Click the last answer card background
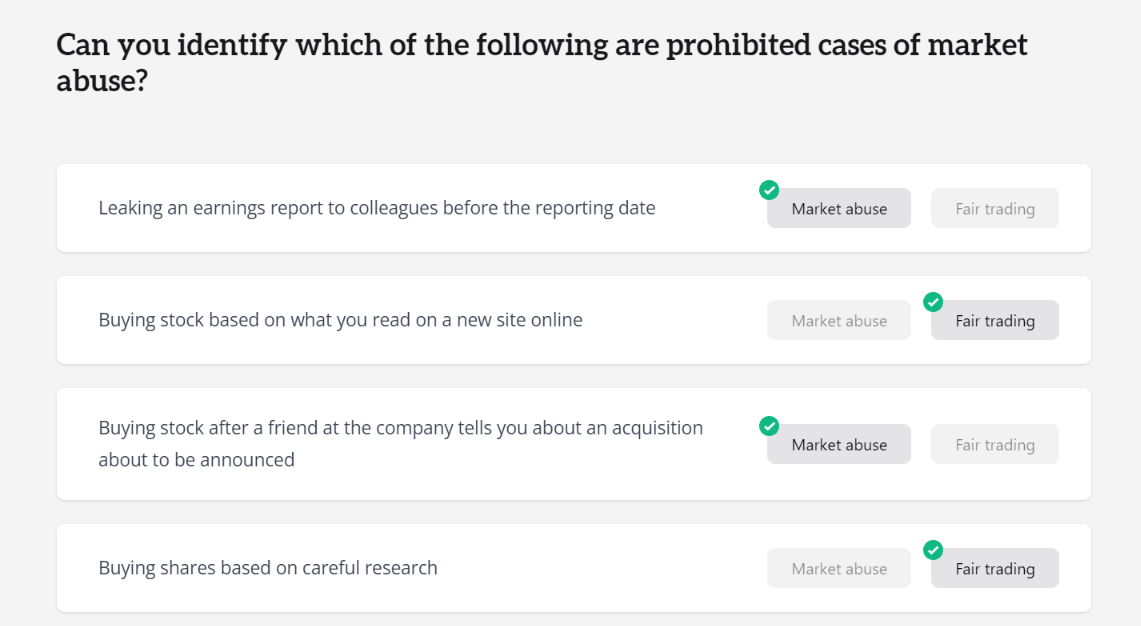Viewport: 1141px width, 626px height. point(573,568)
